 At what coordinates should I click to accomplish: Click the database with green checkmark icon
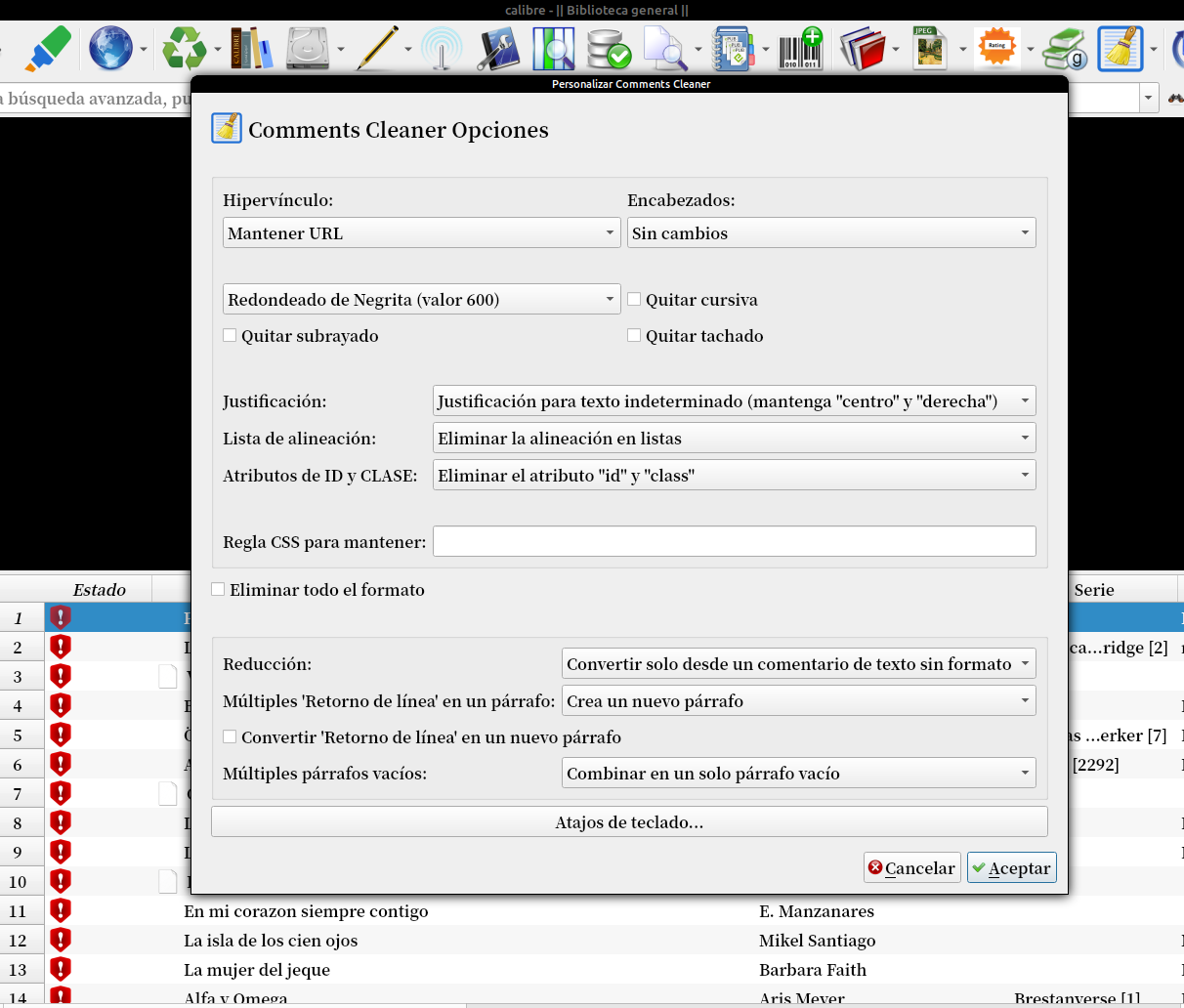coord(610,48)
